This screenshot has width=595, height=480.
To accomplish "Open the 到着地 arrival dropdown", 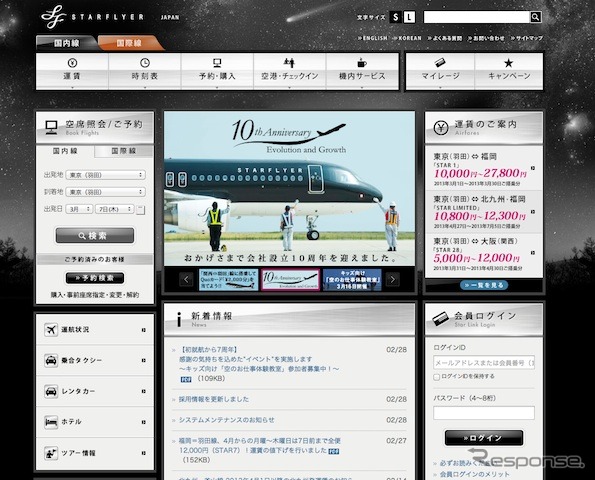I will click(105, 192).
